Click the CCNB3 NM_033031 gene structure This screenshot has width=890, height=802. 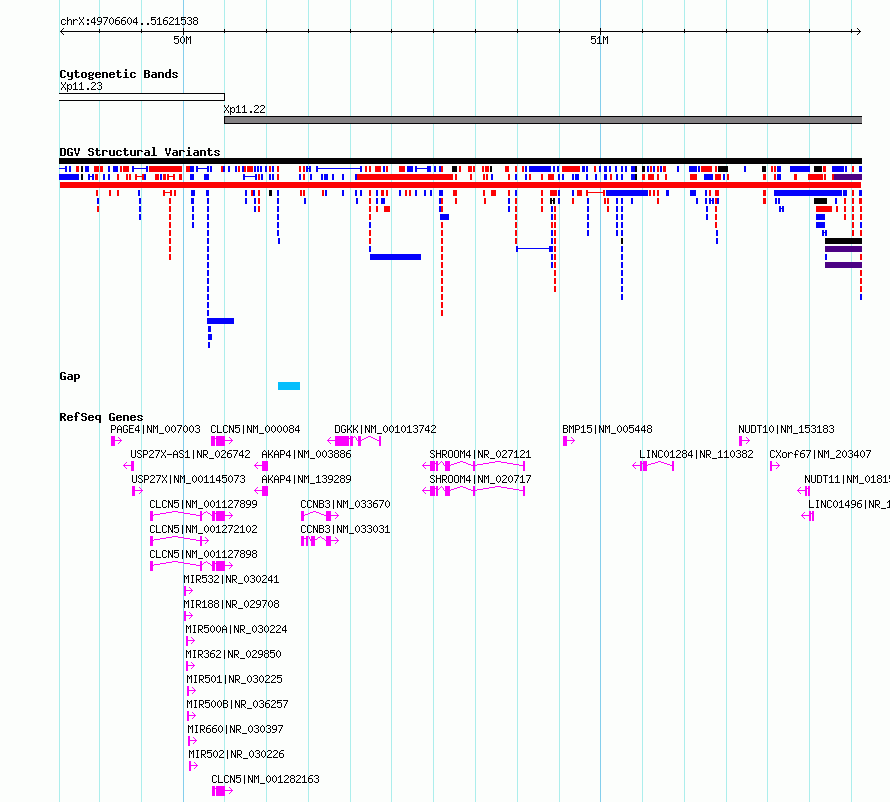click(x=320, y=541)
